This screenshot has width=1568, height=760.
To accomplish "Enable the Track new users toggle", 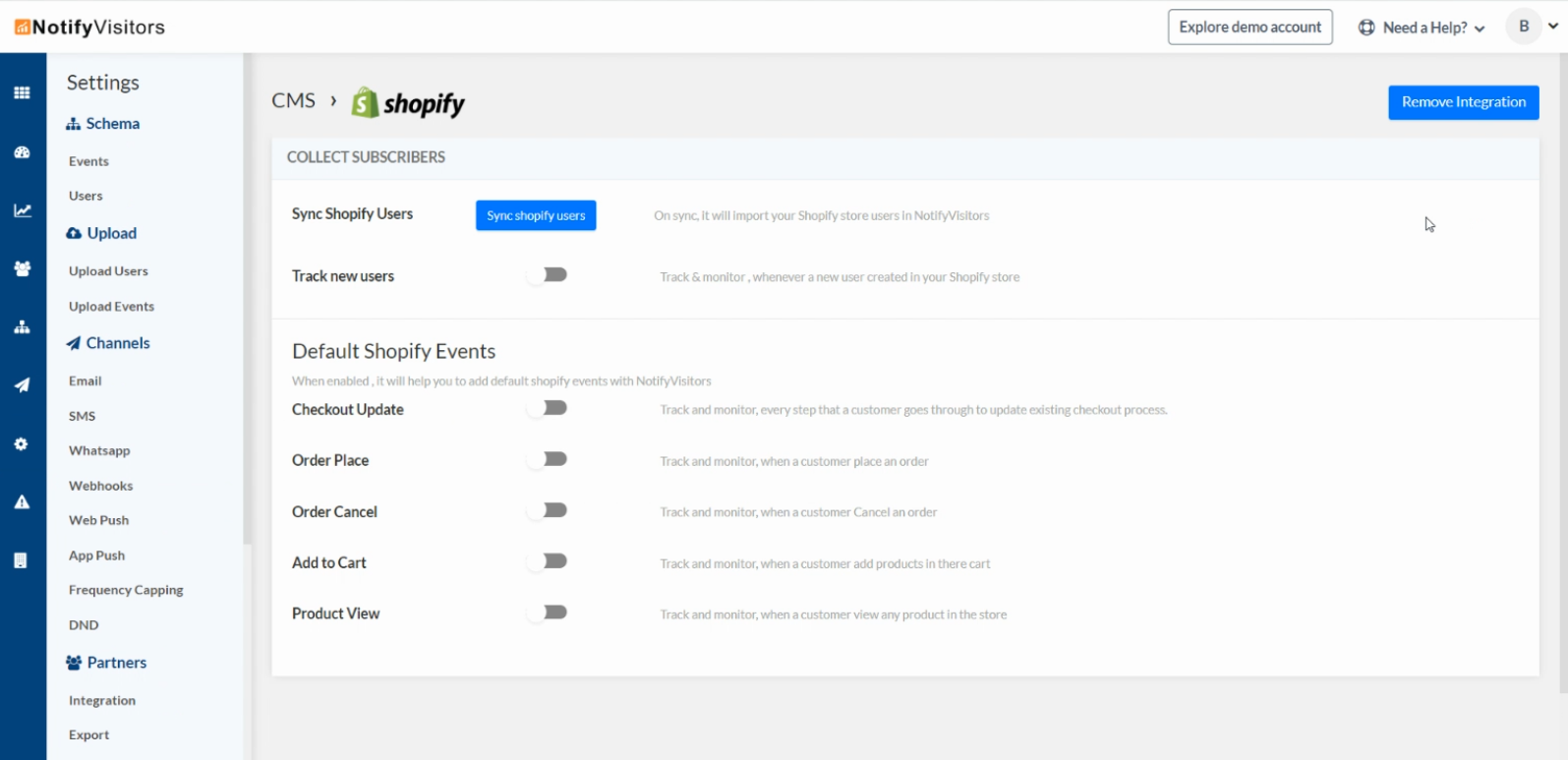I will point(547,275).
